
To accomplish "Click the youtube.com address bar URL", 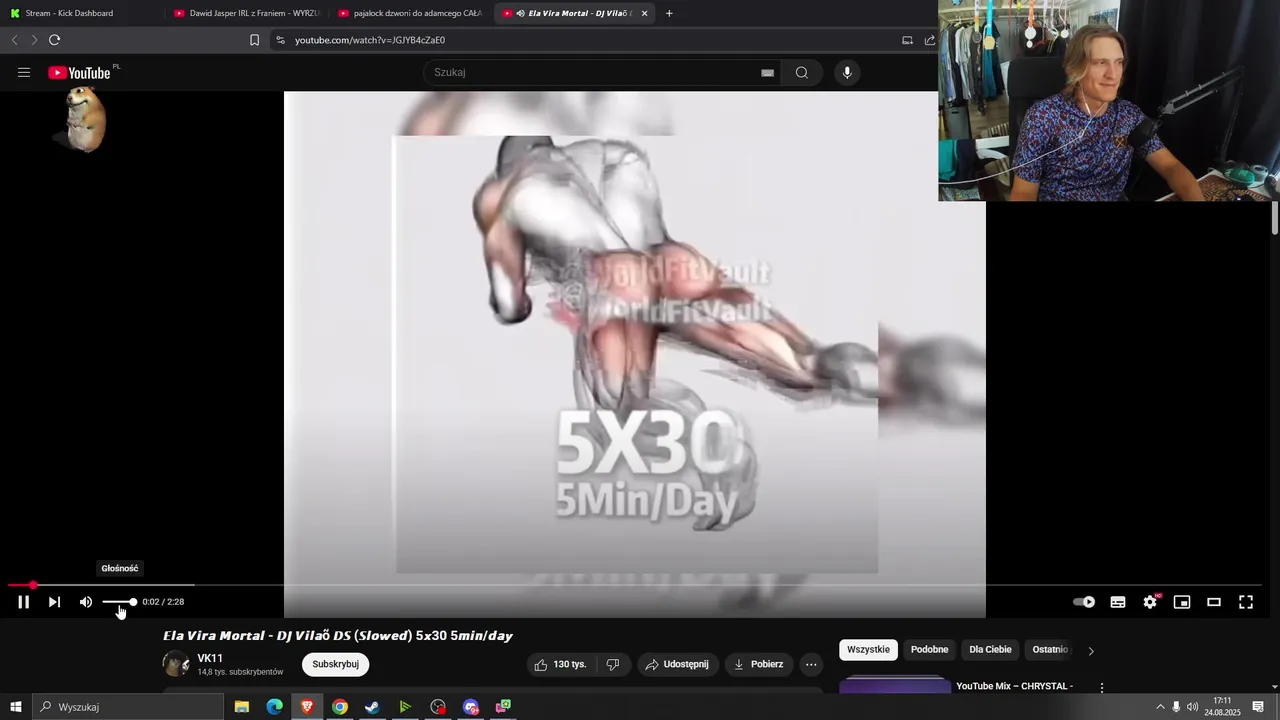I will [370, 40].
